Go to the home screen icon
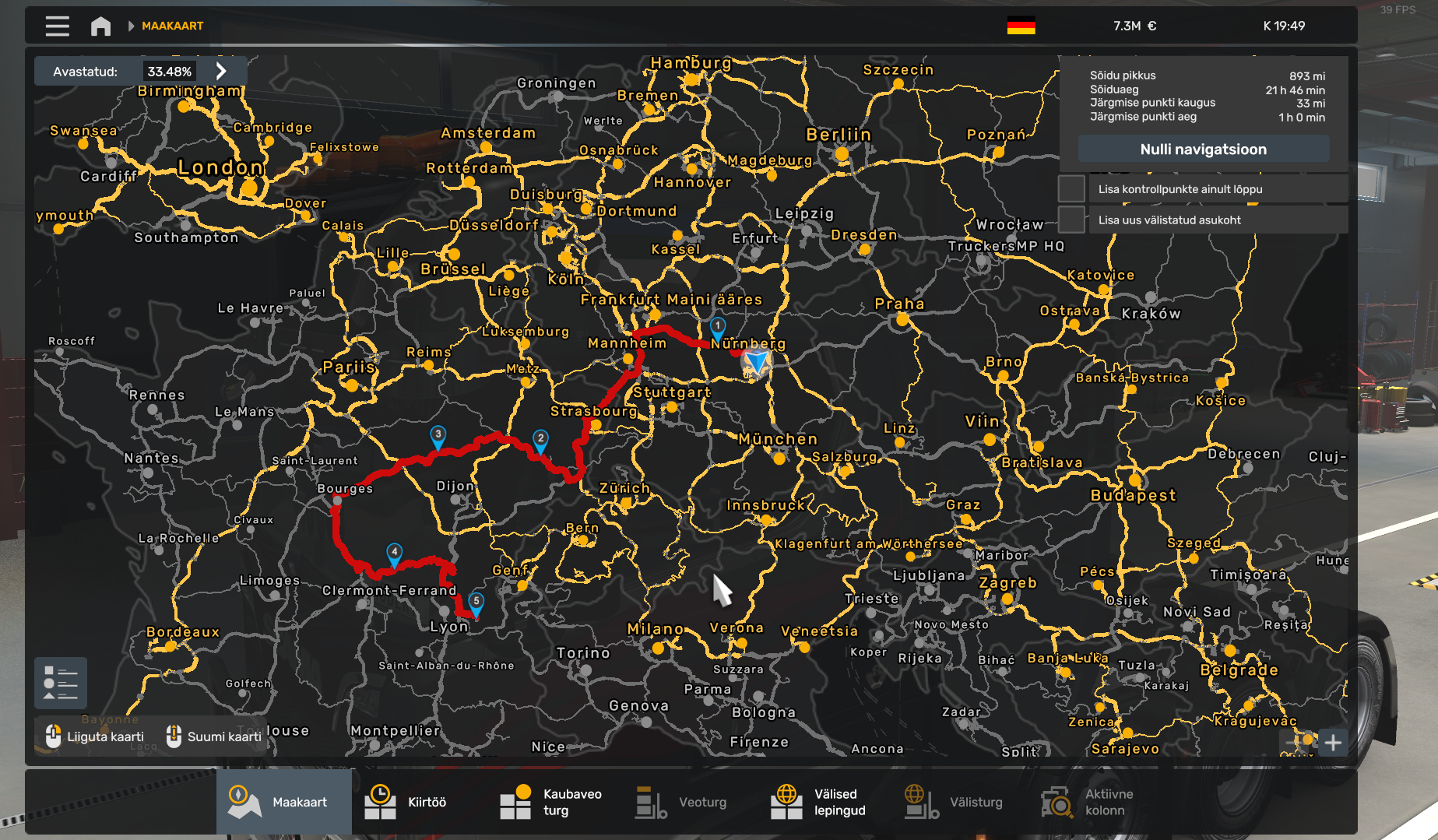The image size is (1438, 840). click(100, 26)
